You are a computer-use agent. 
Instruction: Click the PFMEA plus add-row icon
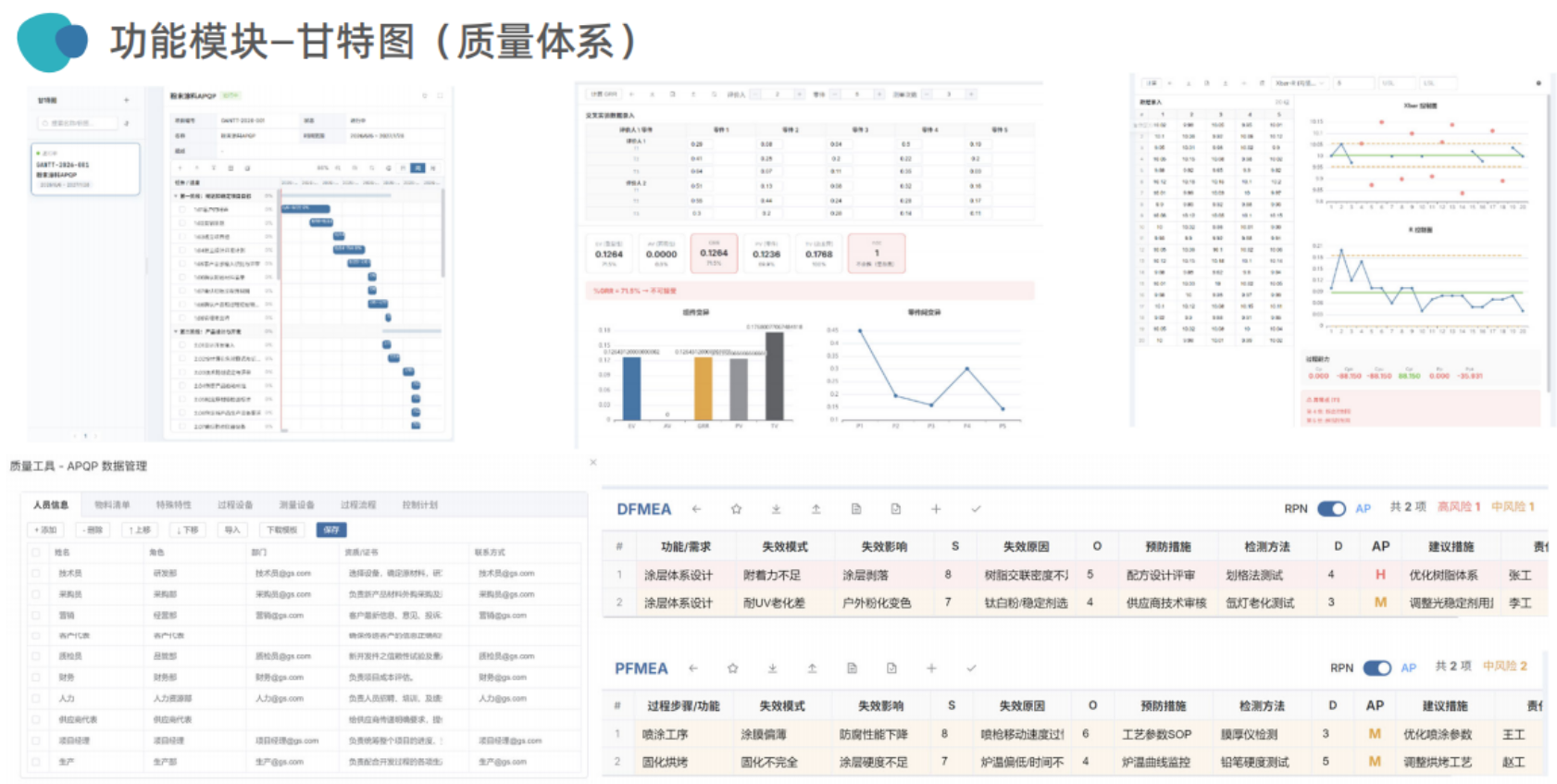point(932,668)
